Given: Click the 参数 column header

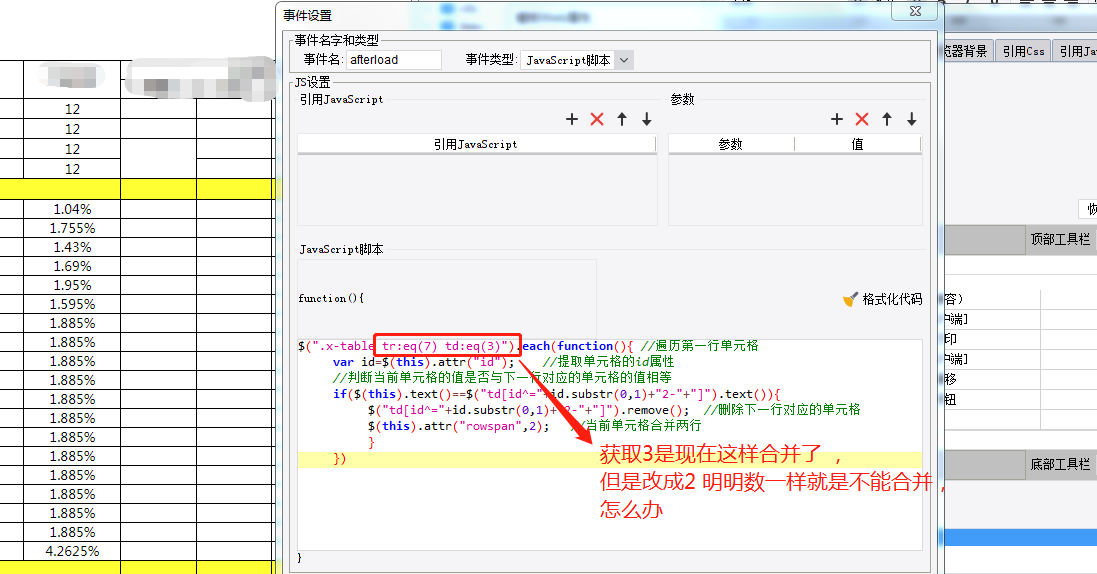Looking at the screenshot, I should pyautogui.click(x=731, y=144).
